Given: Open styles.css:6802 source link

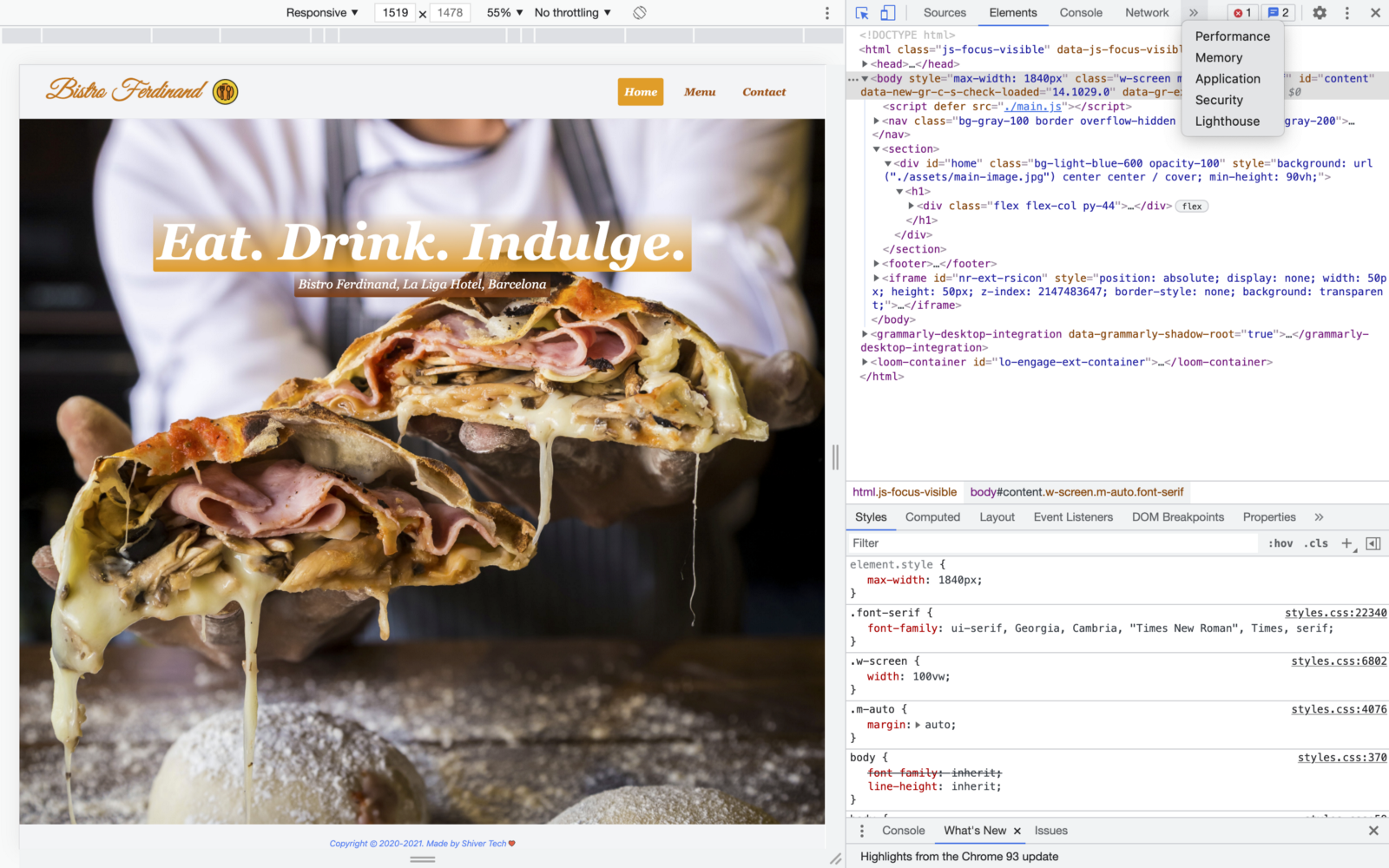Looking at the screenshot, I should pyautogui.click(x=1339, y=661).
